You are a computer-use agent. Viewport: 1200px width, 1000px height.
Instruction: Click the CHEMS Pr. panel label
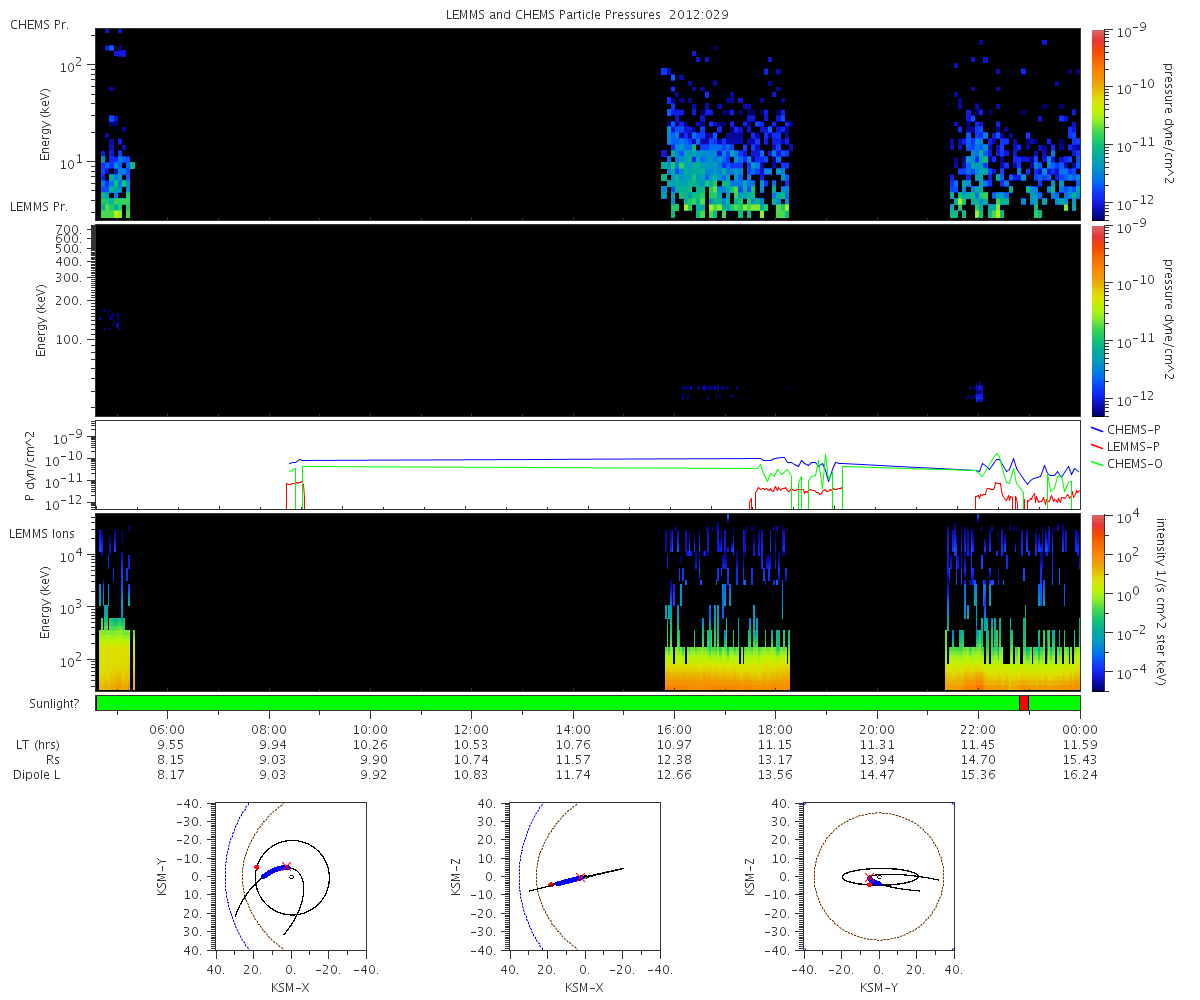click(39, 24)
